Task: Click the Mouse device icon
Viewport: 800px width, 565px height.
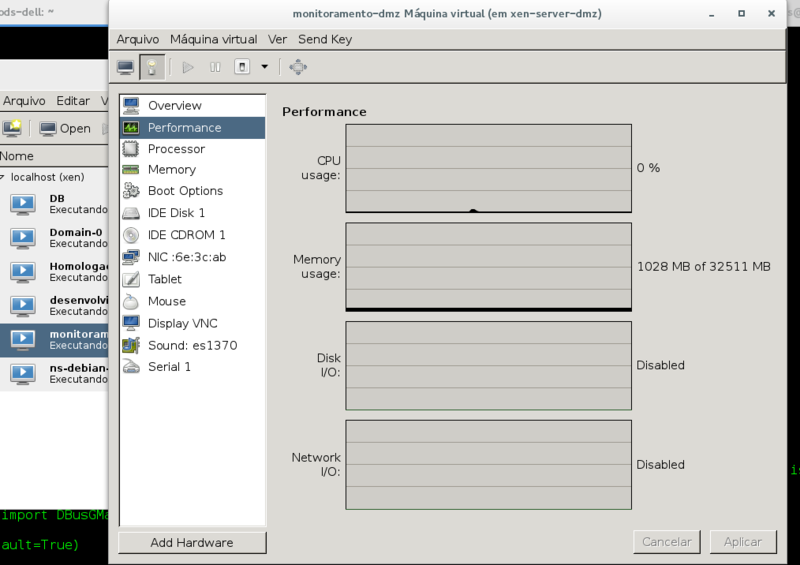Action: coord(131,301)
